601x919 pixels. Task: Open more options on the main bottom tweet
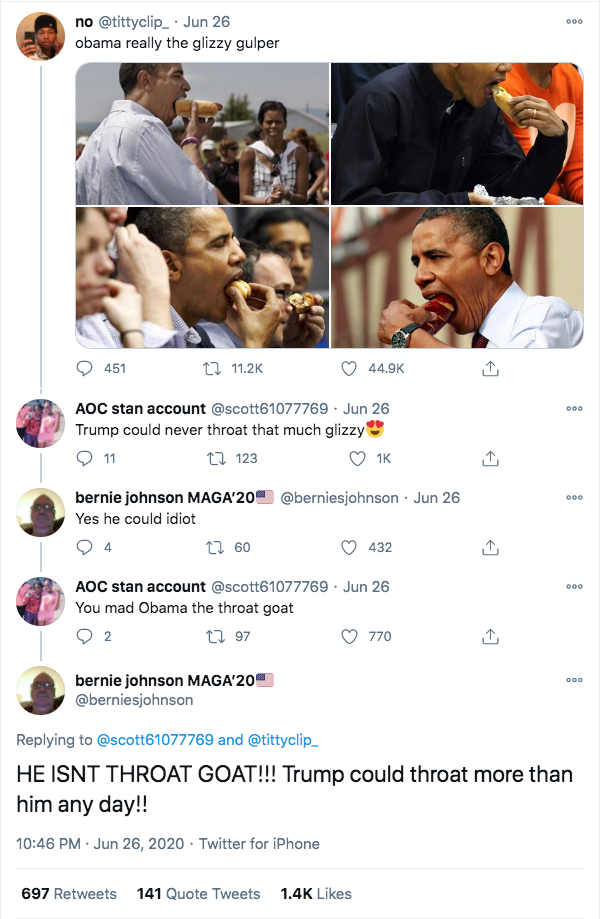575,680
